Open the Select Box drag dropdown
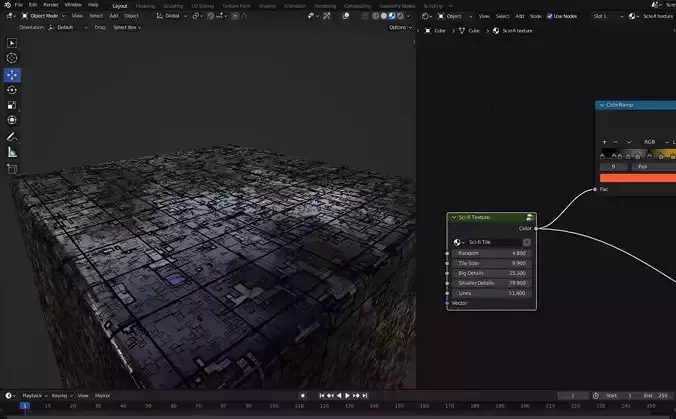Image resolution: width=676 pixels, height=419 pixels. 127,27
